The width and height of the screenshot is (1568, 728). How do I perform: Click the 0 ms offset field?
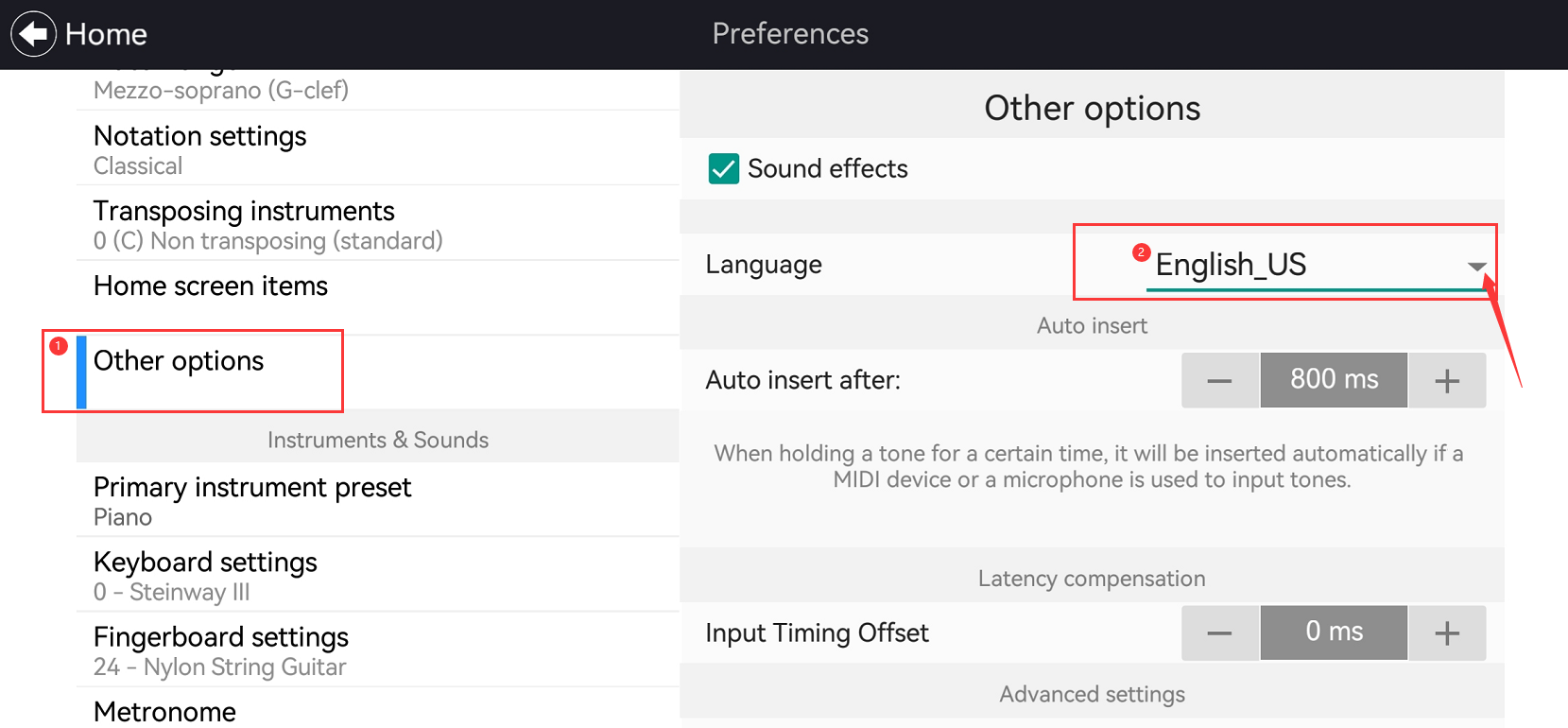point(1334,633)
